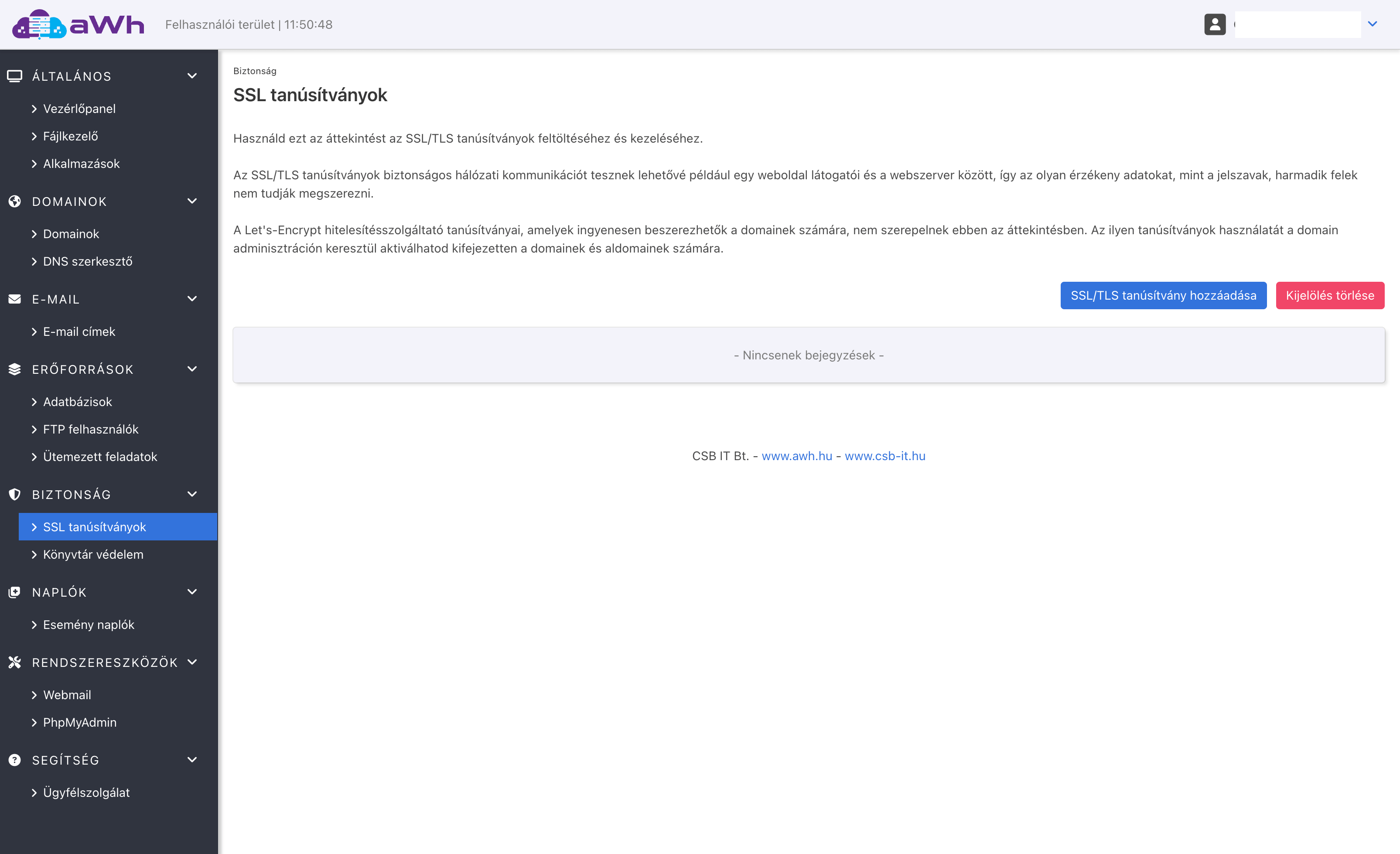Open Vezérlőpanel in the sidebar
Screen dimensions: 1400x854
click(x=118, y=109)
